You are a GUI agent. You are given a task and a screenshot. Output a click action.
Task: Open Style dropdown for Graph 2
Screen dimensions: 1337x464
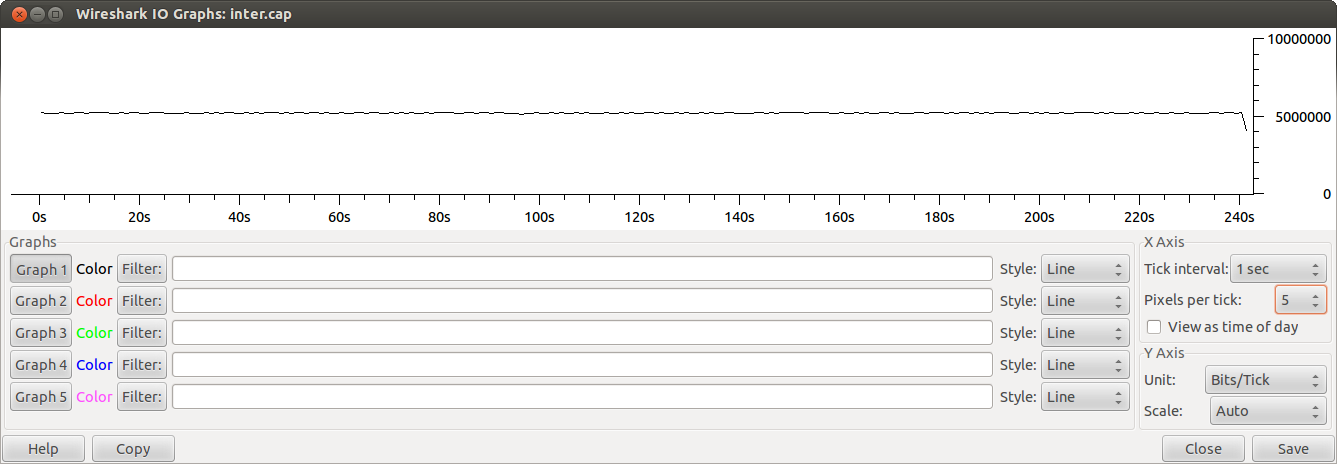[1085, 301]
